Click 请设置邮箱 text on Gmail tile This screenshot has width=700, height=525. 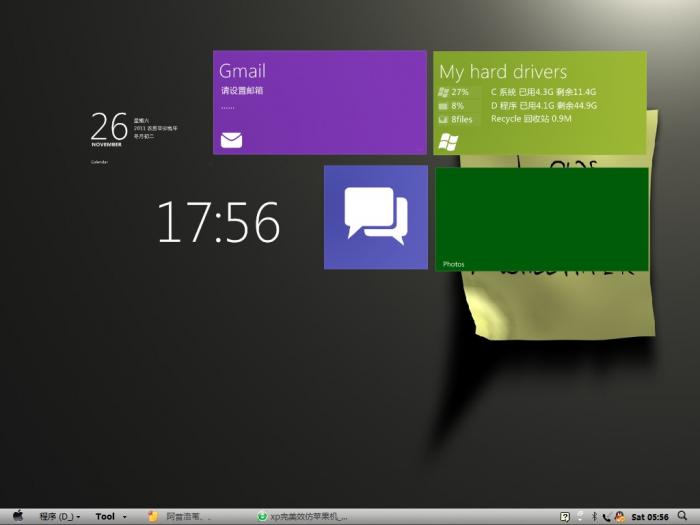[x=242, y=91]
